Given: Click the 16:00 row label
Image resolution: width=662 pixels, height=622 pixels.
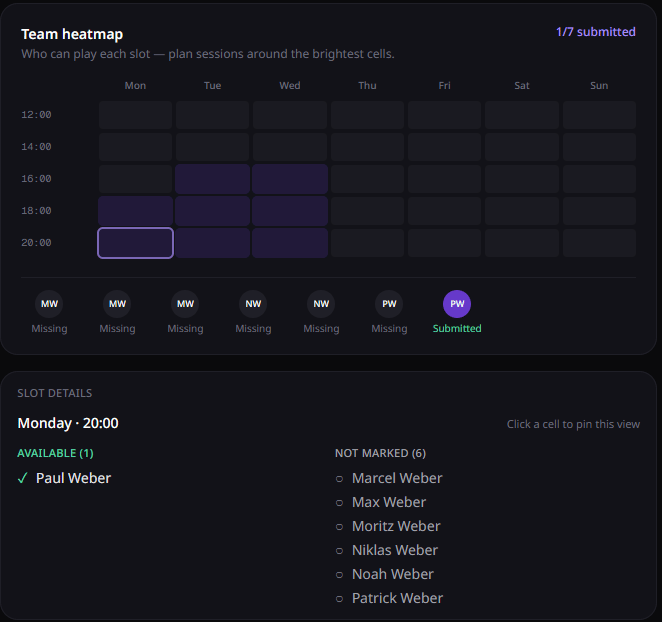Looking at the screenshot, I should 36,179.
